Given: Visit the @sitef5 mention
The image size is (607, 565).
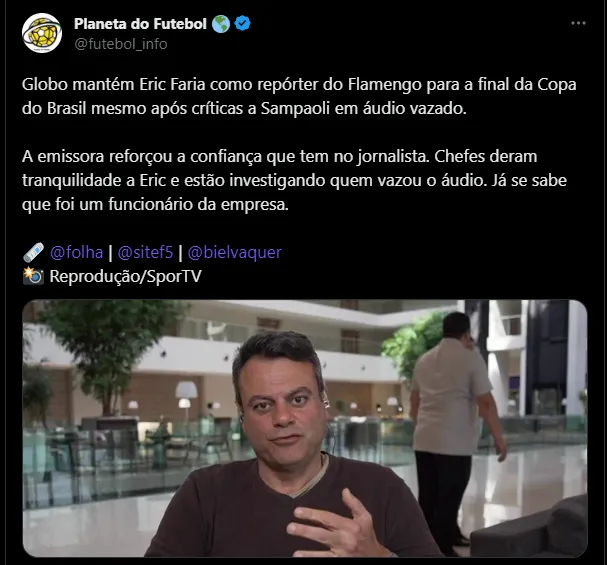Looking at the screenshot, I should [145, 252].
